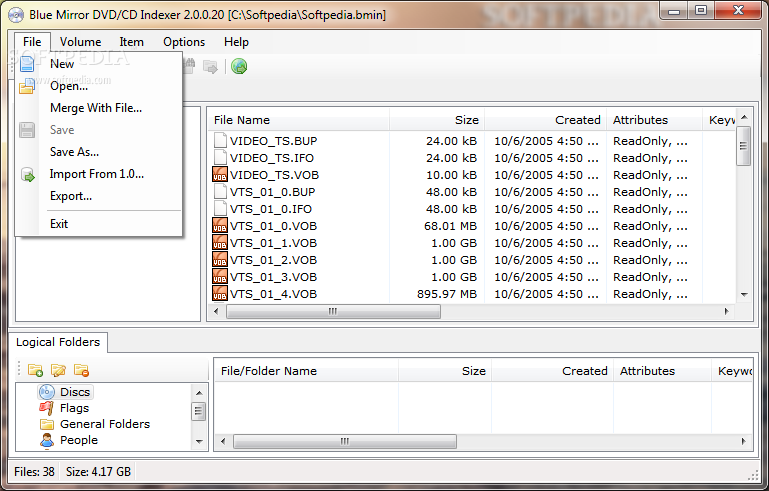
Task: Click file list scrollbar up arrow
Action: pyautogui.click(x=744, y=117)
